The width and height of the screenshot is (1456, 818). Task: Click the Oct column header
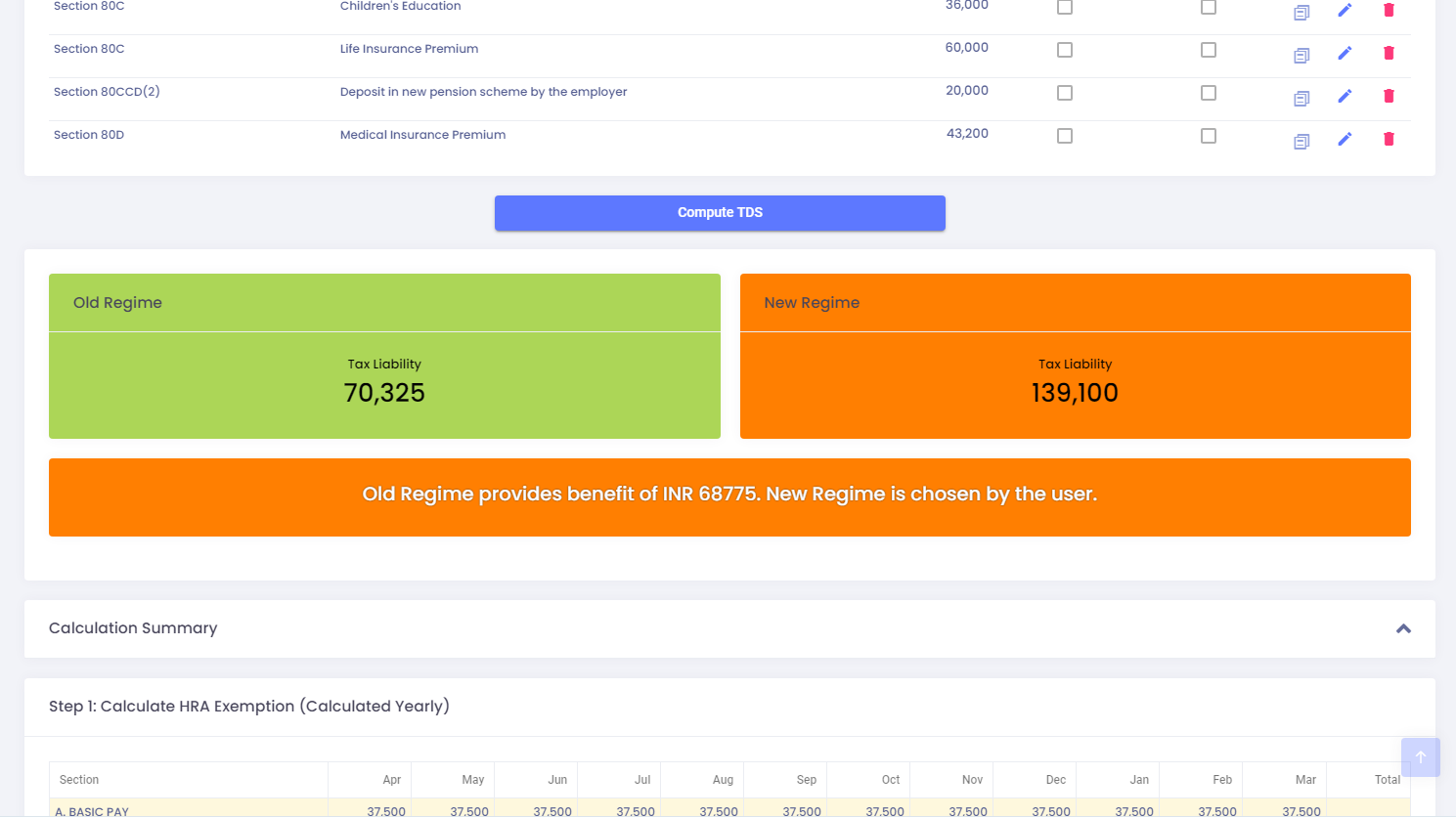[891, 780]
